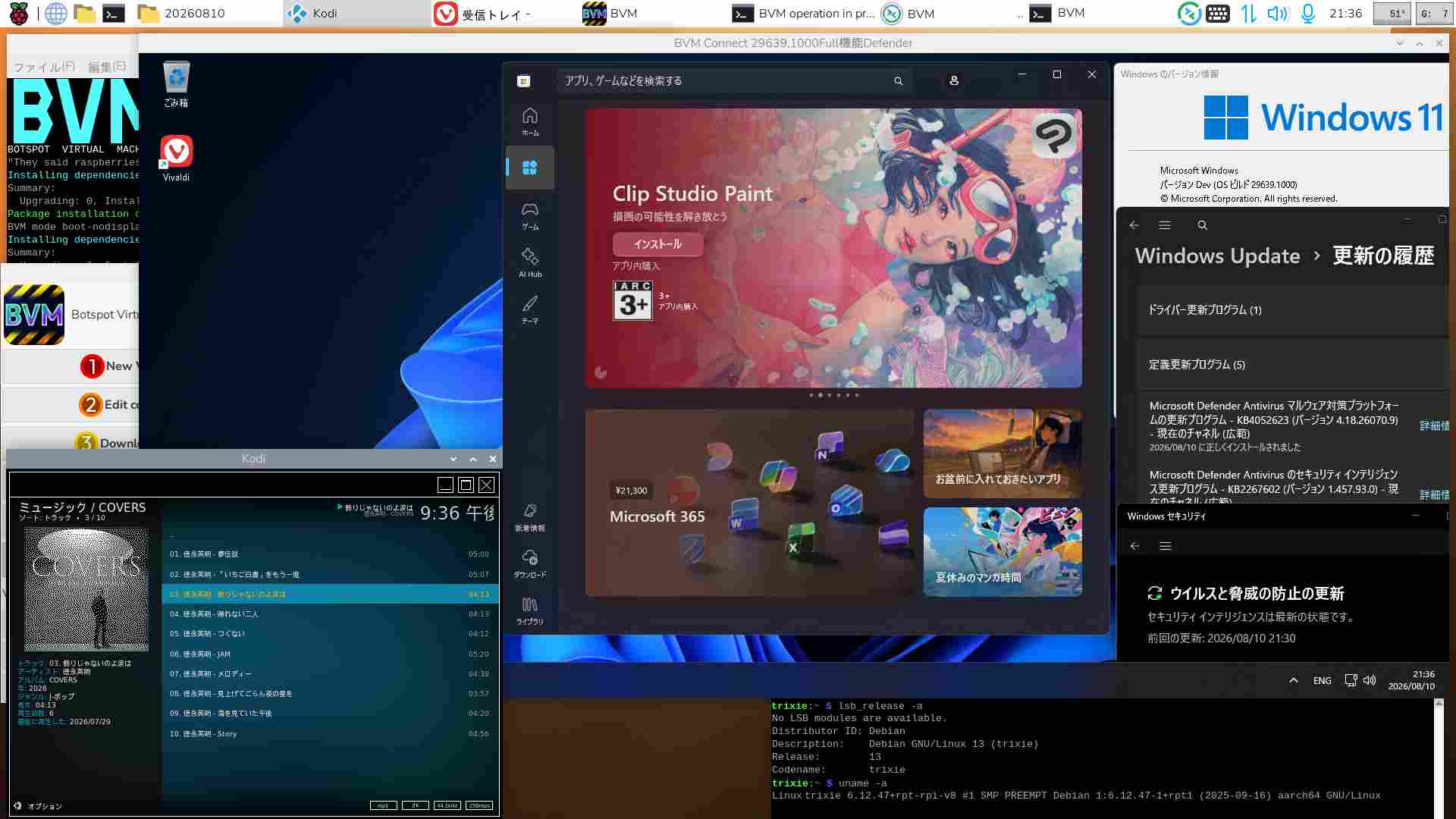Click the BVM New VM button
Viewport: 1456px width, 819px height.
(71, 366)
